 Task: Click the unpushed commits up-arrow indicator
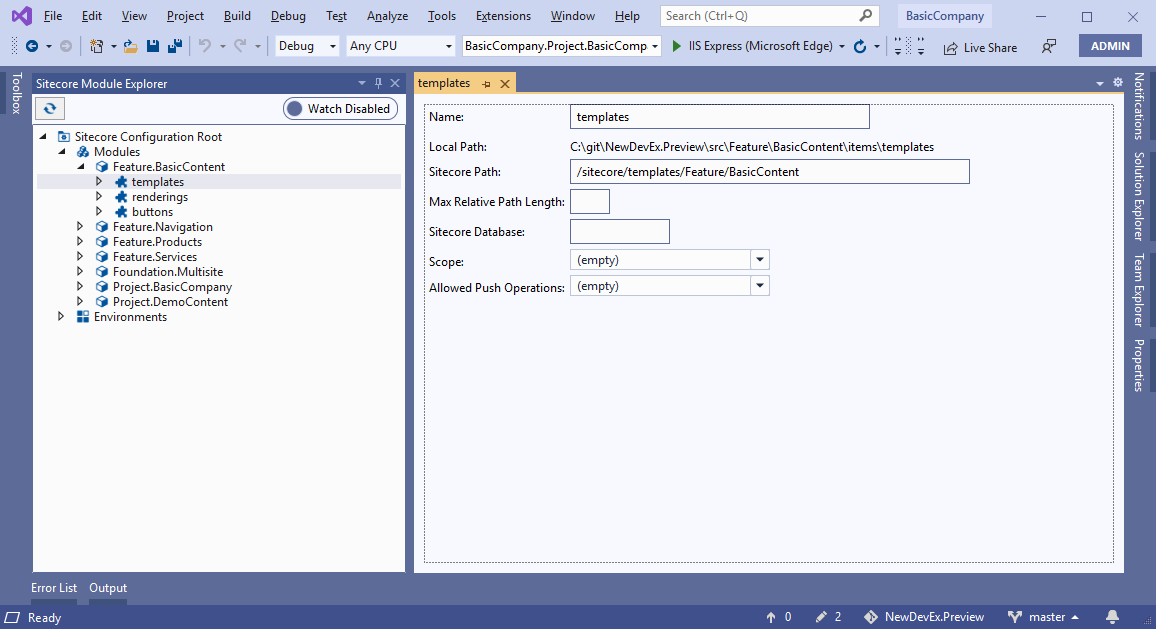point(779,616)
